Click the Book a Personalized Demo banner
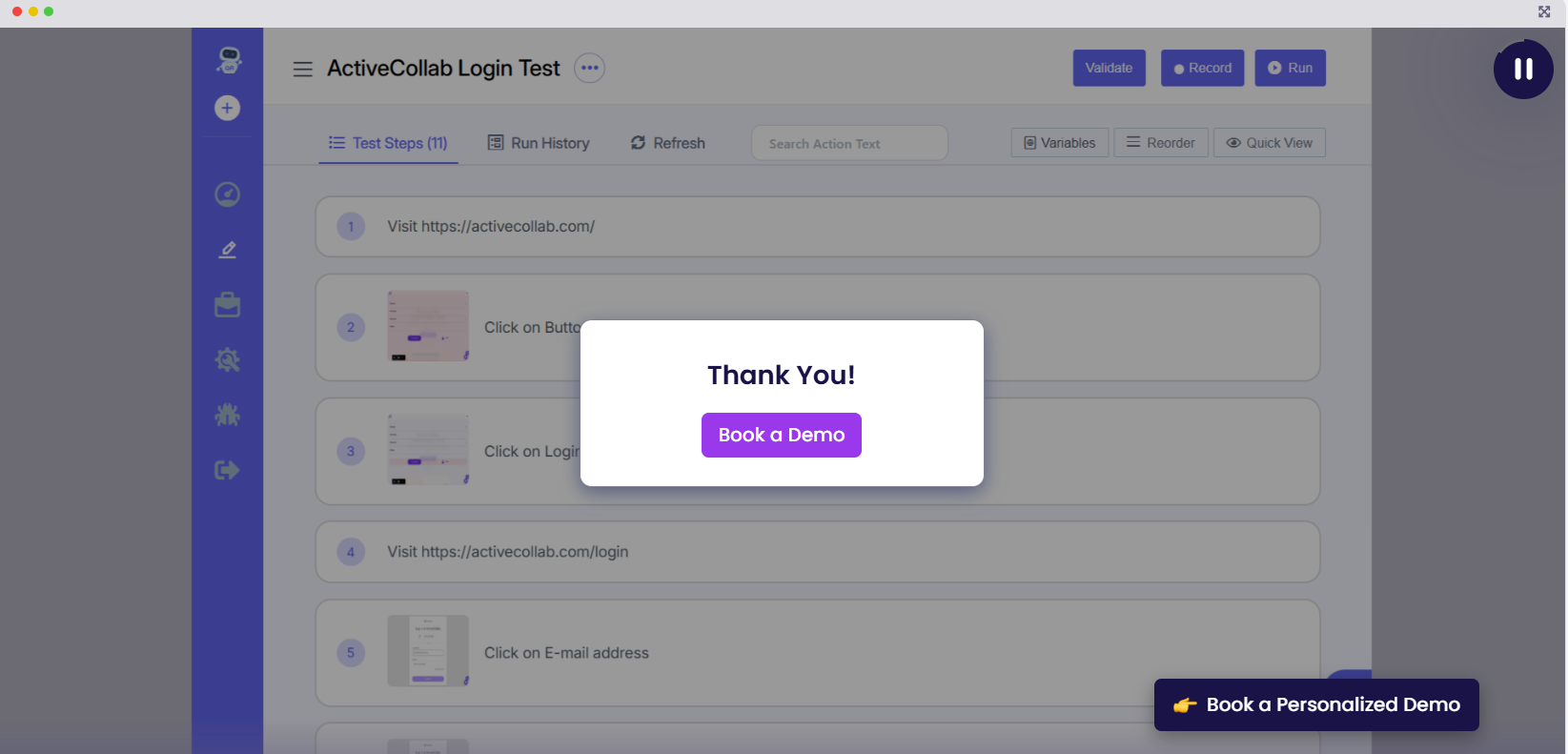The image size is (1568, 754). point(1315,704)
